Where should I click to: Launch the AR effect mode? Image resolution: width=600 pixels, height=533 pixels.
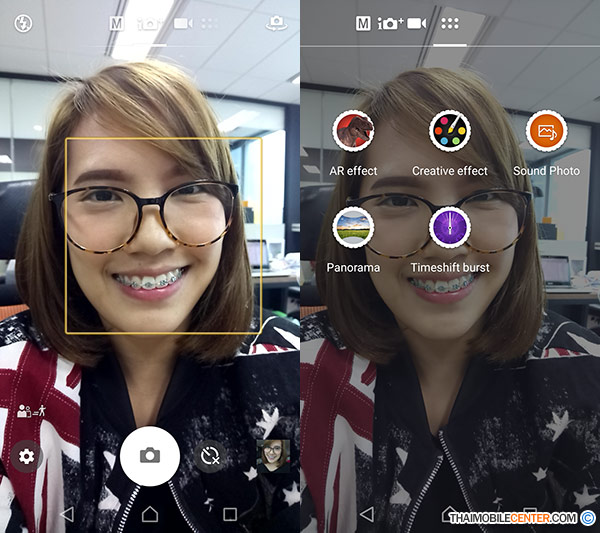(x=353, y=131)
